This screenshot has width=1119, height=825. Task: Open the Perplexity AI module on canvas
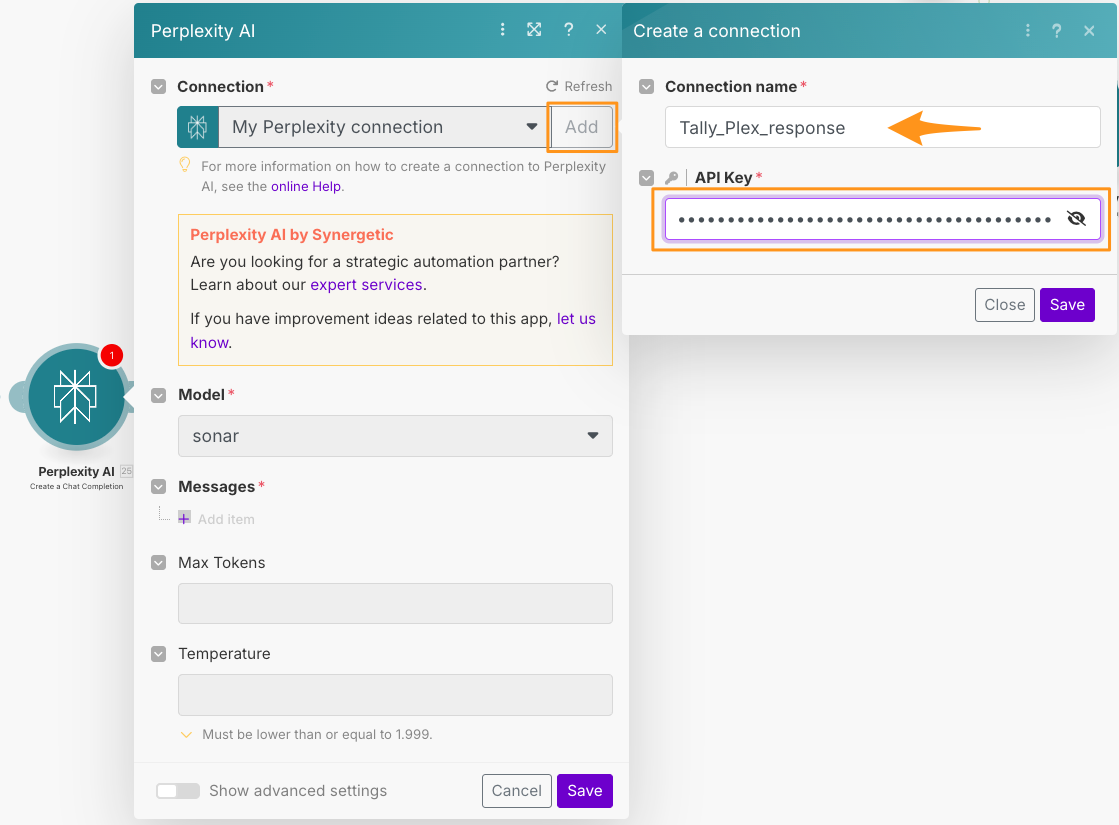point(76,396)
